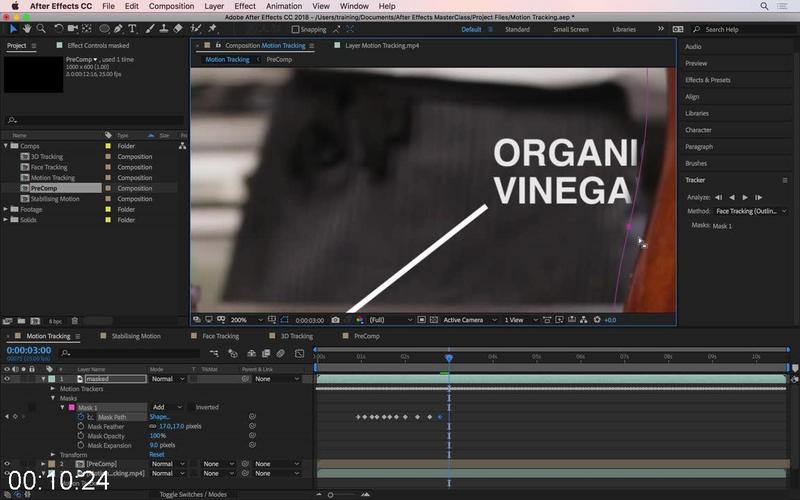This screenshot has height=500, width=800.
Task: Create a new folder in Project panel
Action: 21,321
